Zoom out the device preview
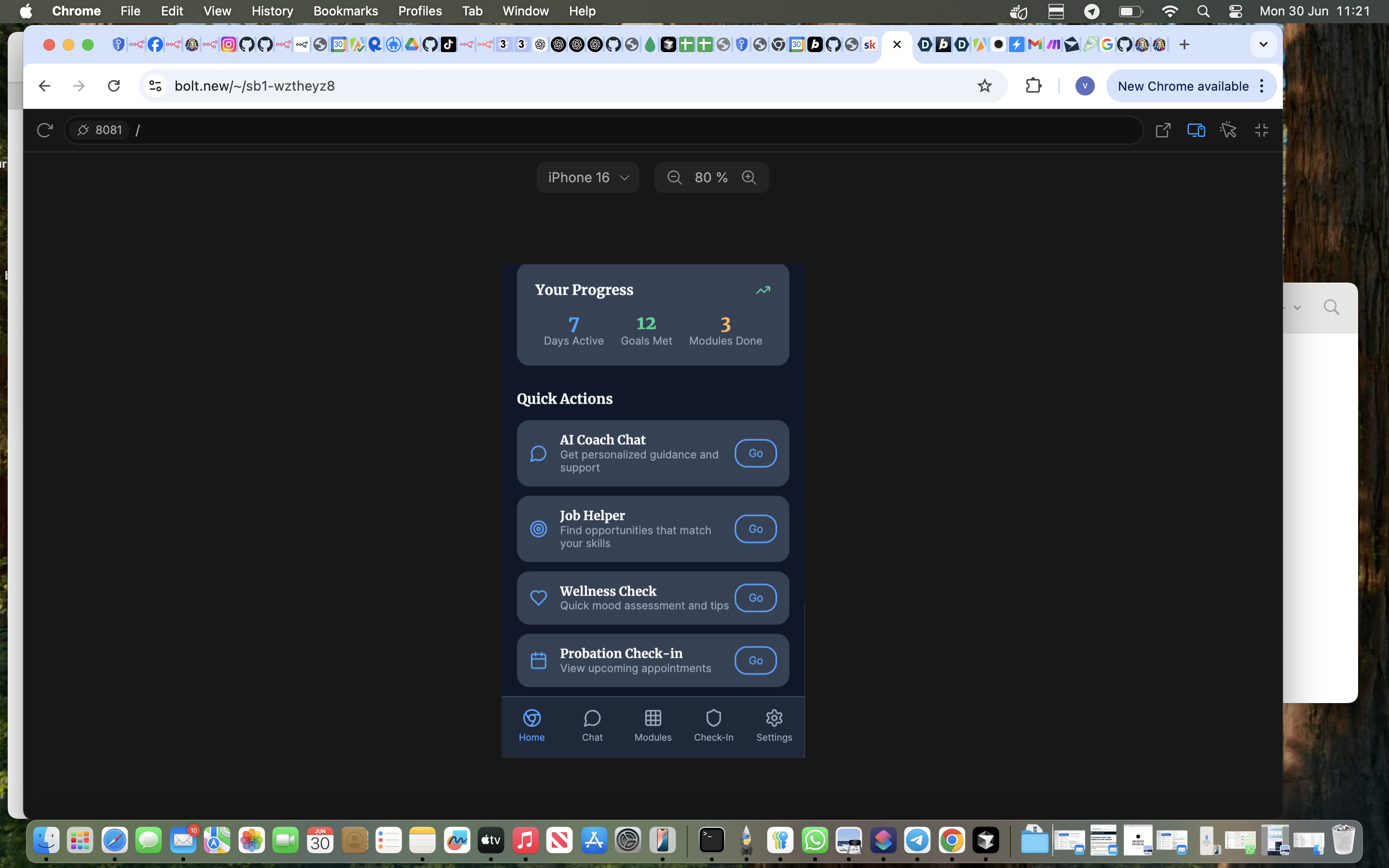 (674, 177)
